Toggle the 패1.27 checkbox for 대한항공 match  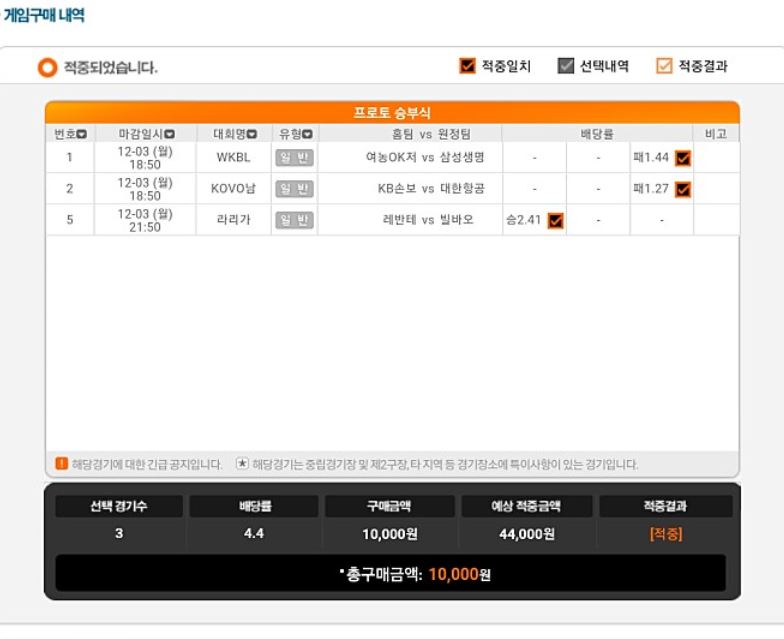(x=682, y=189)
